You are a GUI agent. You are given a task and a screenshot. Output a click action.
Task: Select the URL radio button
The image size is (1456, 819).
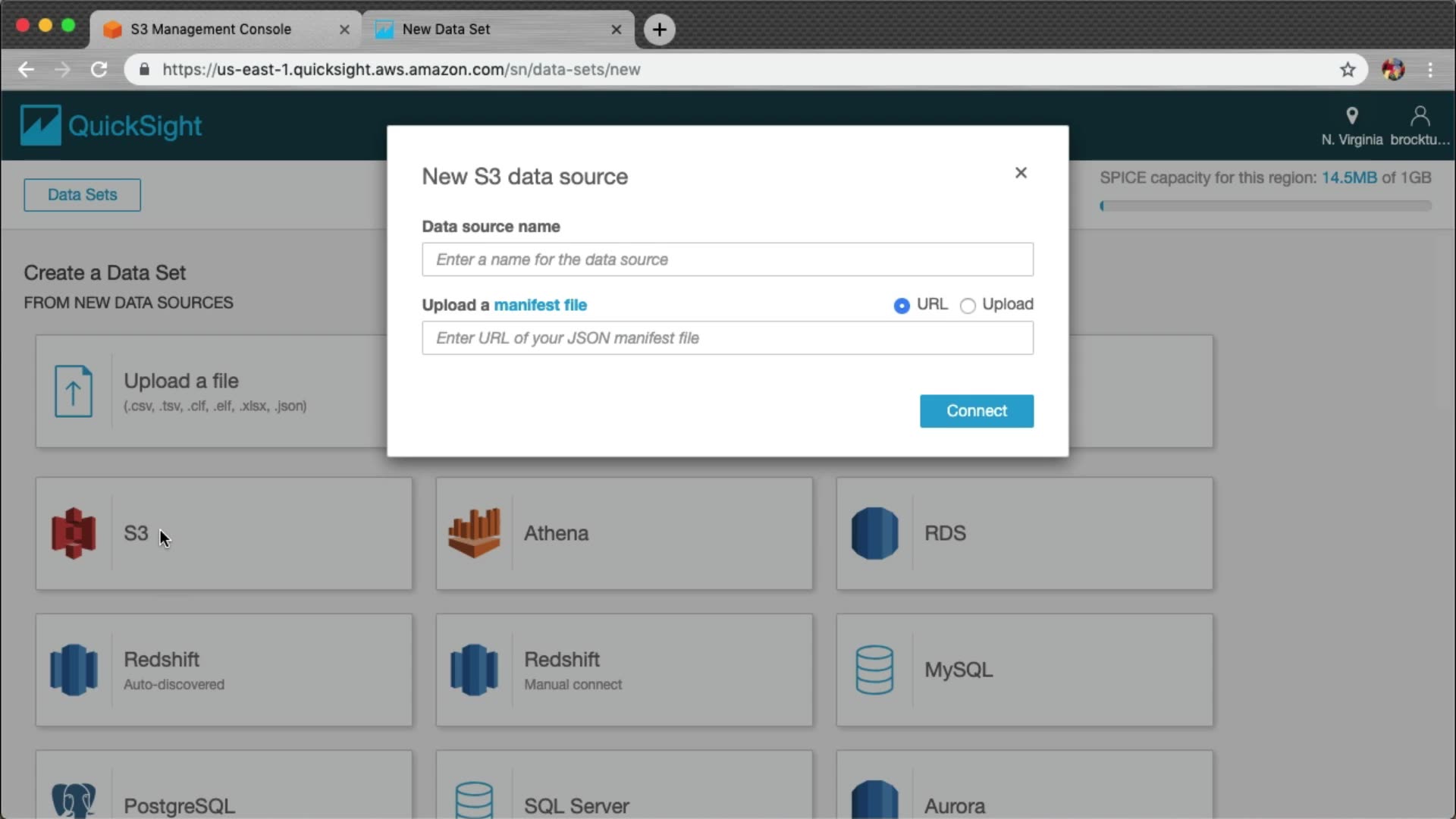pos(902,306)
